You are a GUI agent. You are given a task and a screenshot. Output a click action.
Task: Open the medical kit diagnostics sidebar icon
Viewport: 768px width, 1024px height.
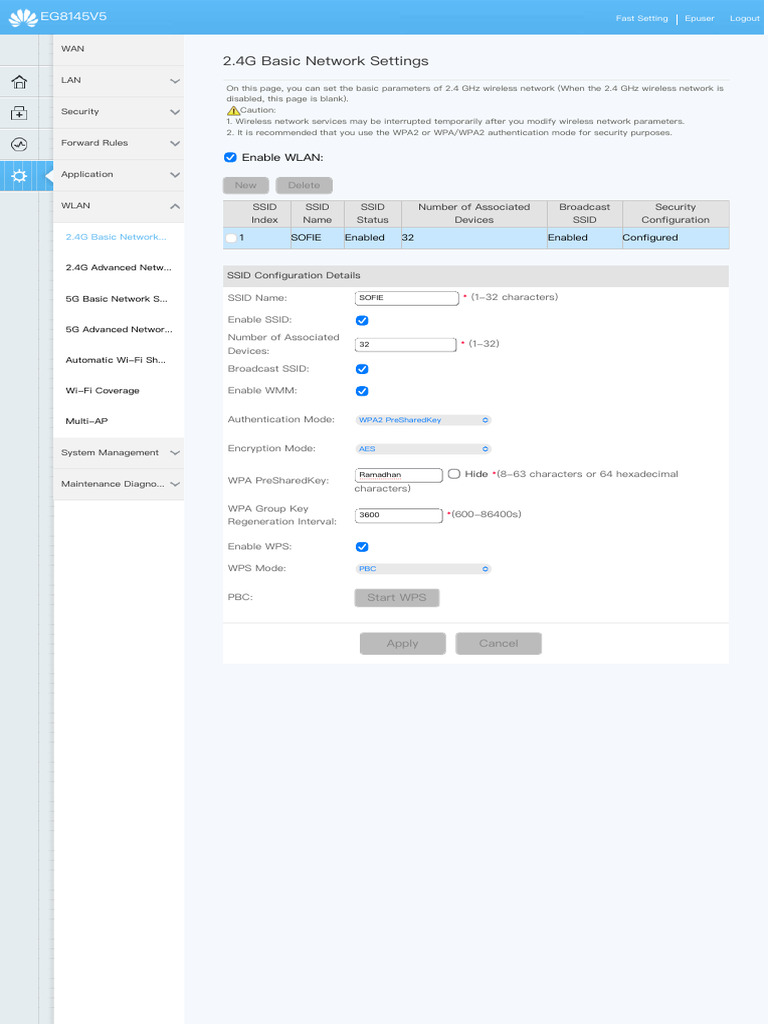pos(19,113)
